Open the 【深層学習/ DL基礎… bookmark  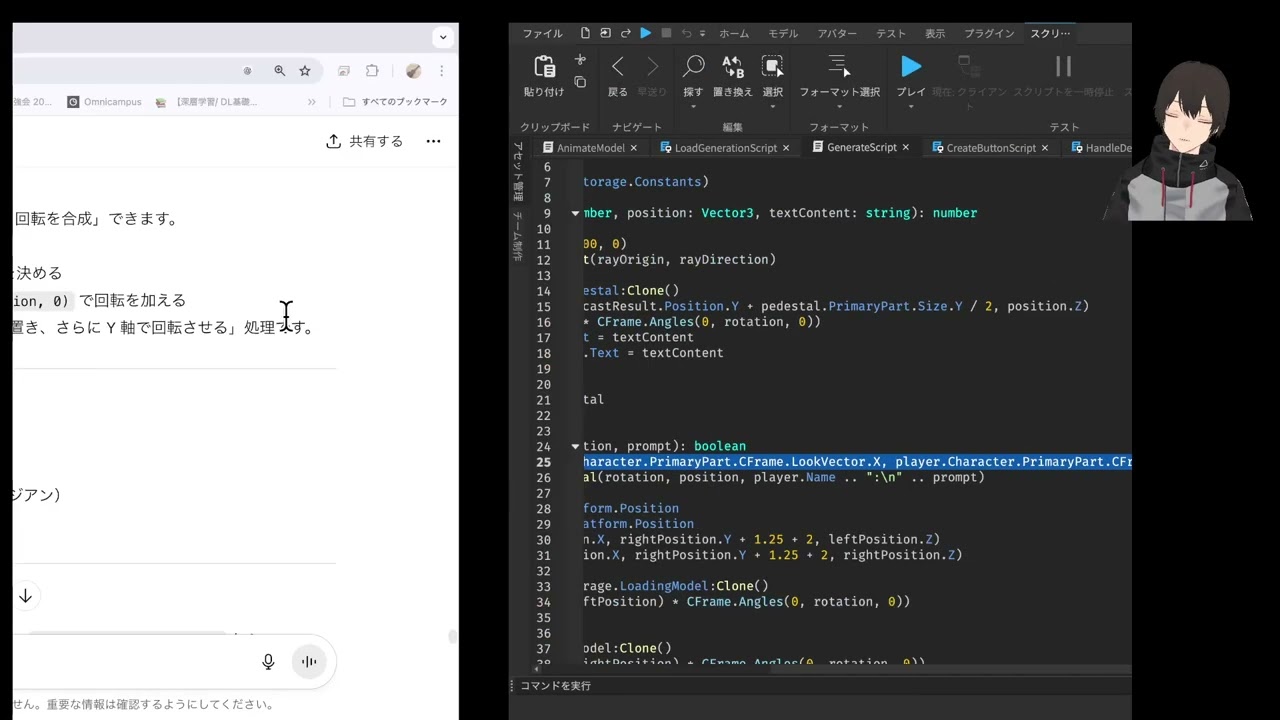pyautogui.click(x=207, y=102)
